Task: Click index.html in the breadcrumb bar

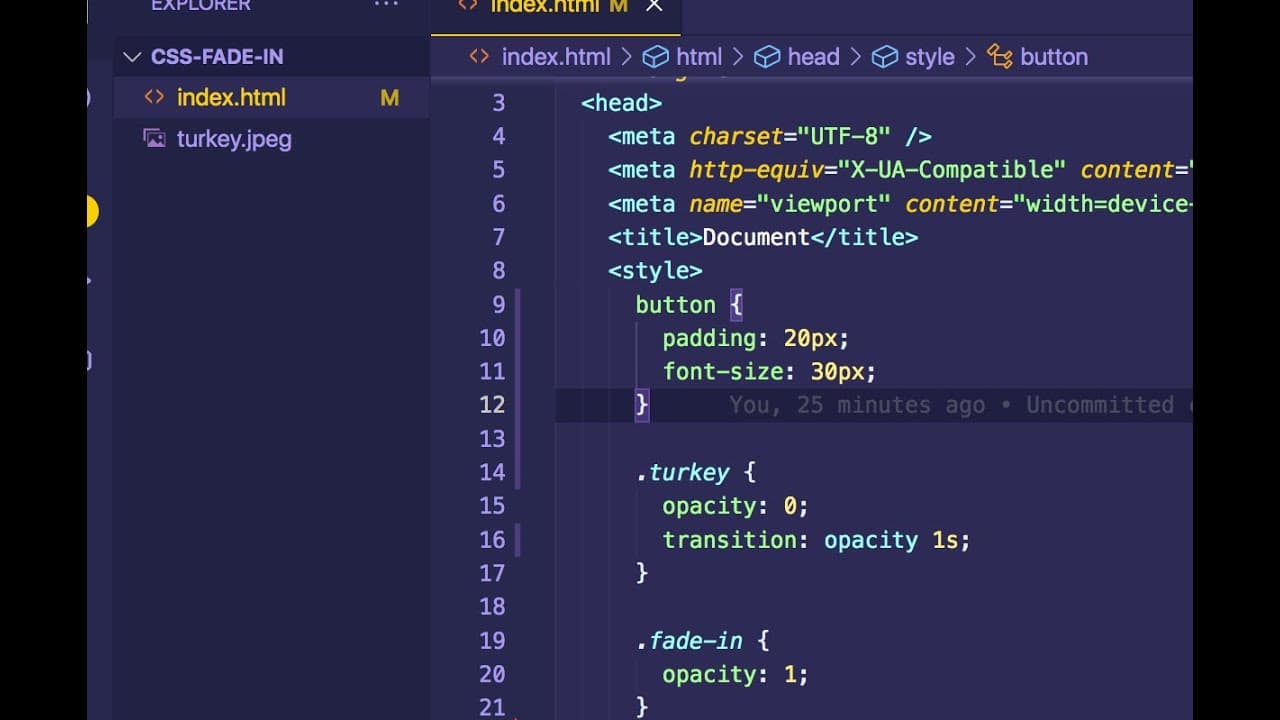Action: (556, 57)
